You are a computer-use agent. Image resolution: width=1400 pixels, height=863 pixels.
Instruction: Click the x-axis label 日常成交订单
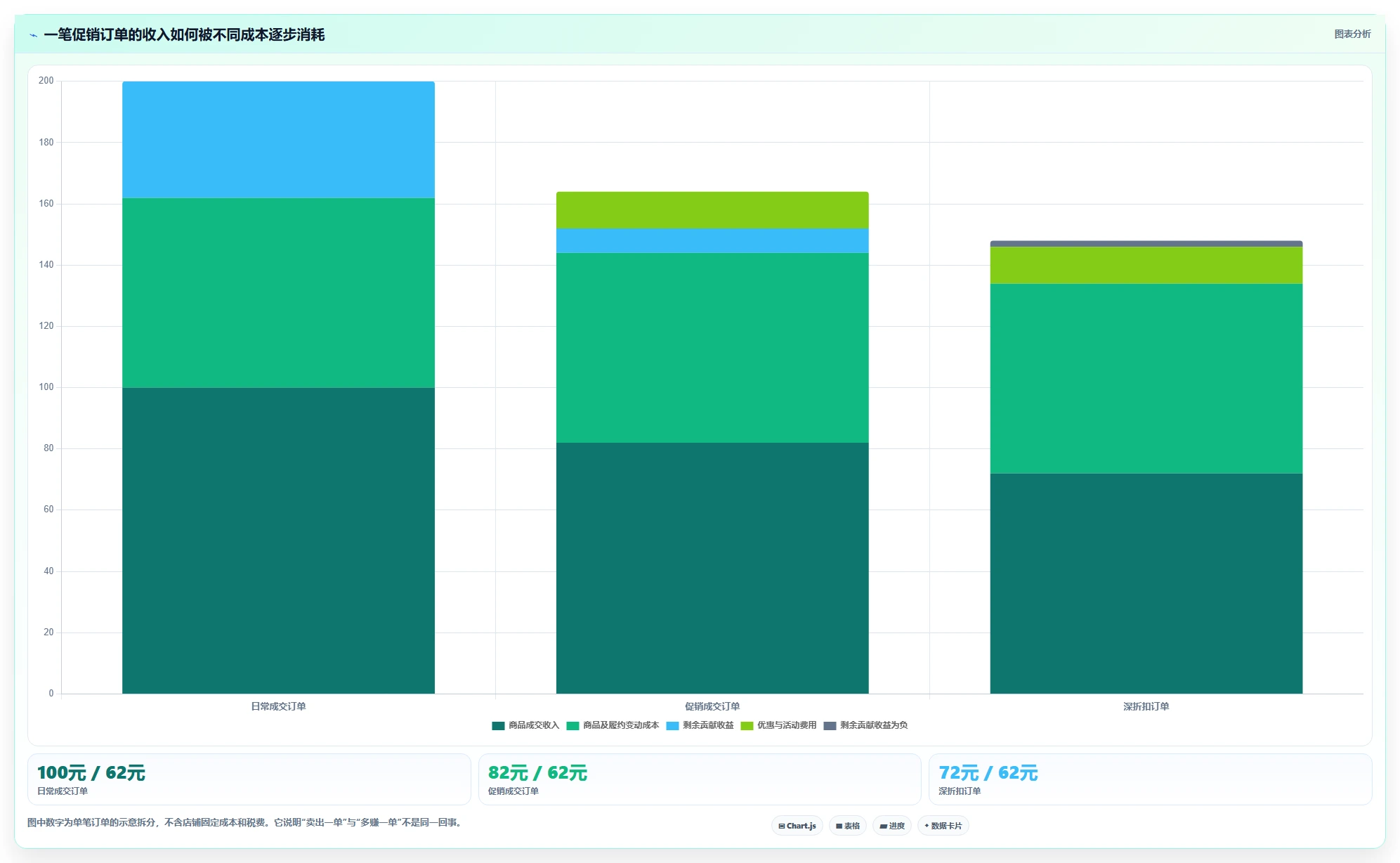(278, 706)
